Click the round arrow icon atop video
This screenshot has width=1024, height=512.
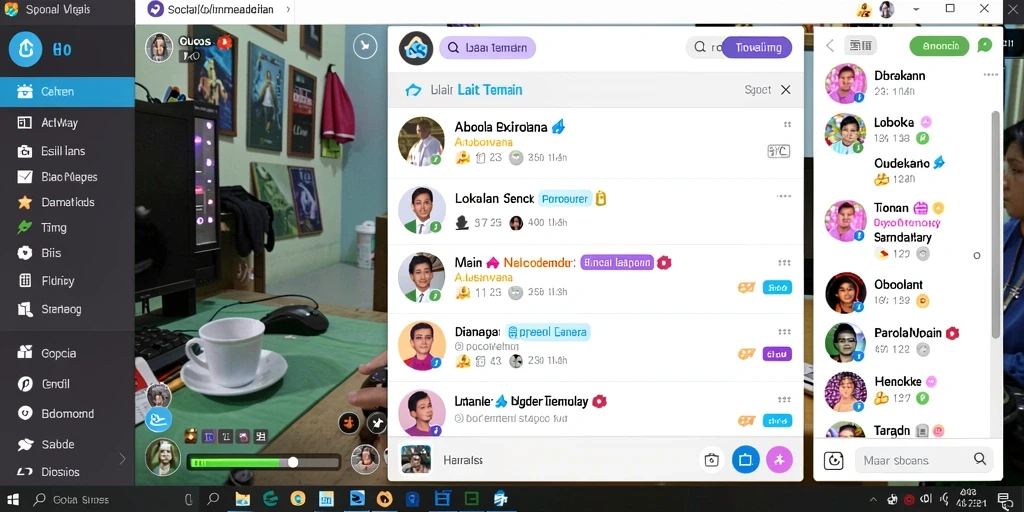(x=365, y=46)
